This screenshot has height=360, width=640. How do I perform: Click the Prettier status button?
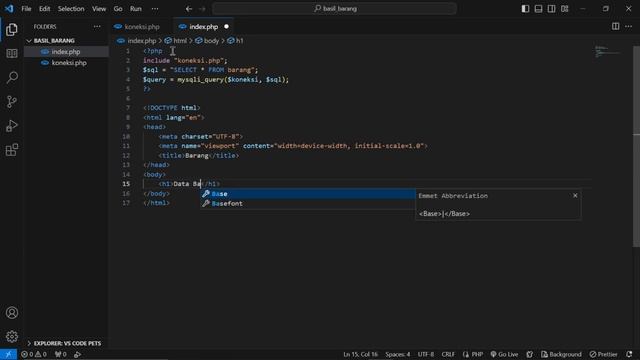coord(604,354)
